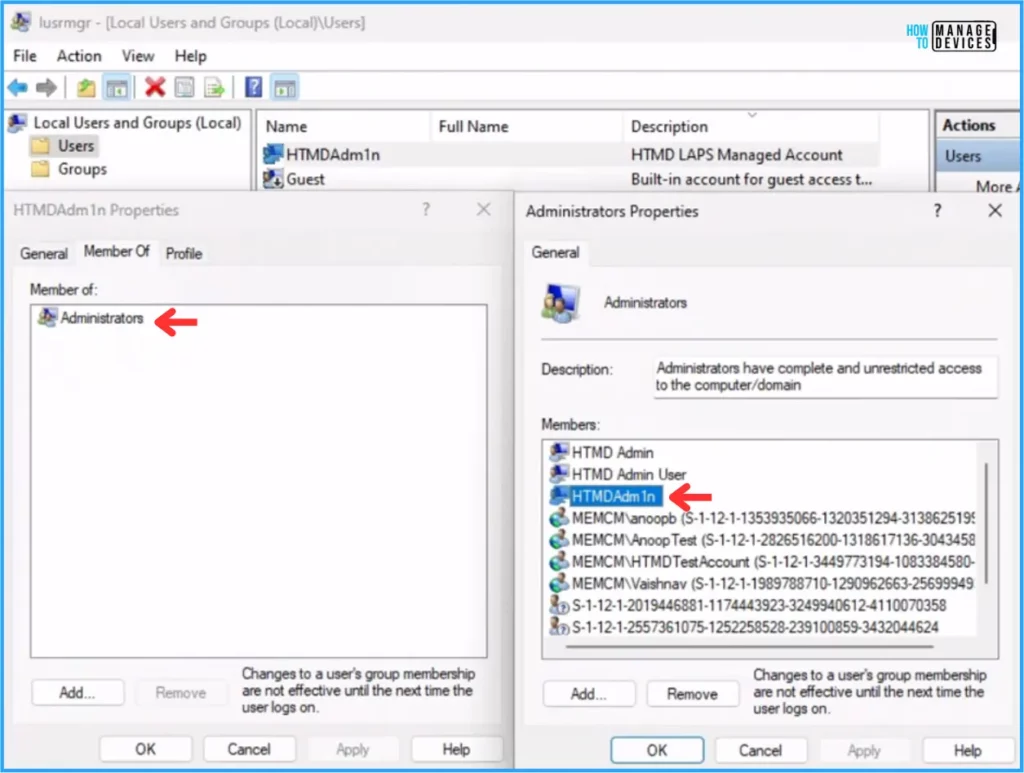1024x773 pixels.
Task: Switch to the Profile tab
Action: coord(184,253)
